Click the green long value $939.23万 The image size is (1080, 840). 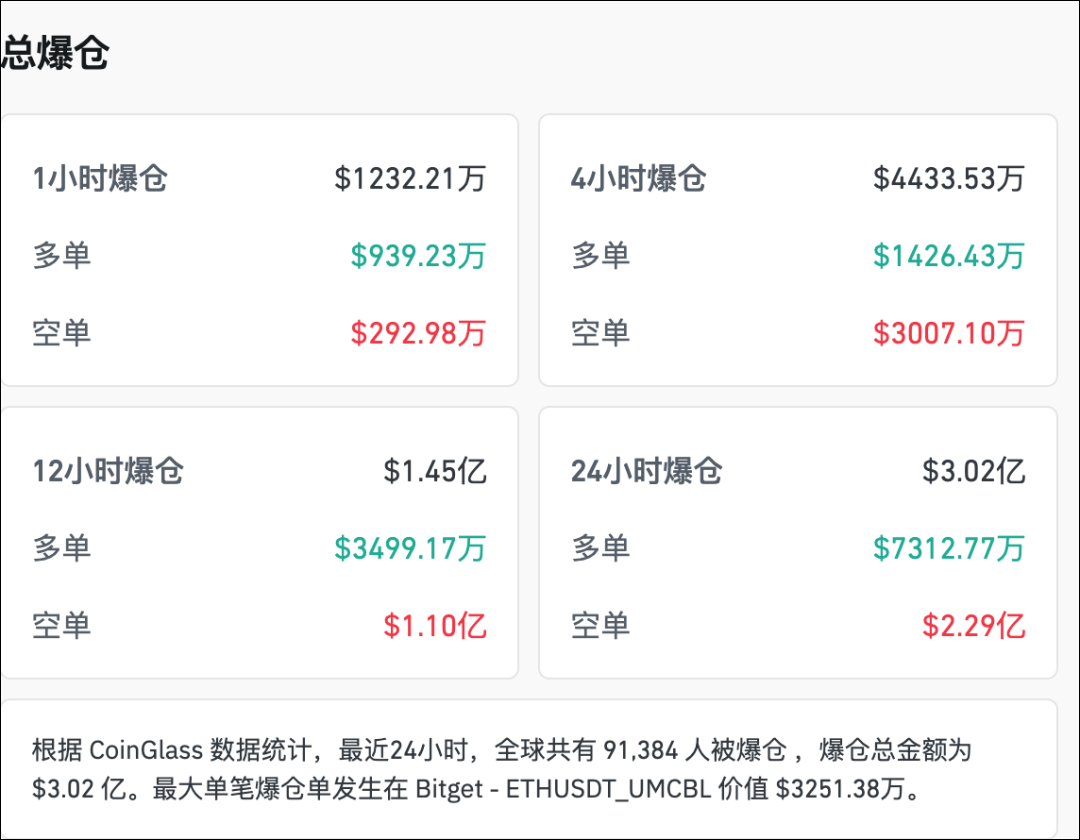point(418,256)
